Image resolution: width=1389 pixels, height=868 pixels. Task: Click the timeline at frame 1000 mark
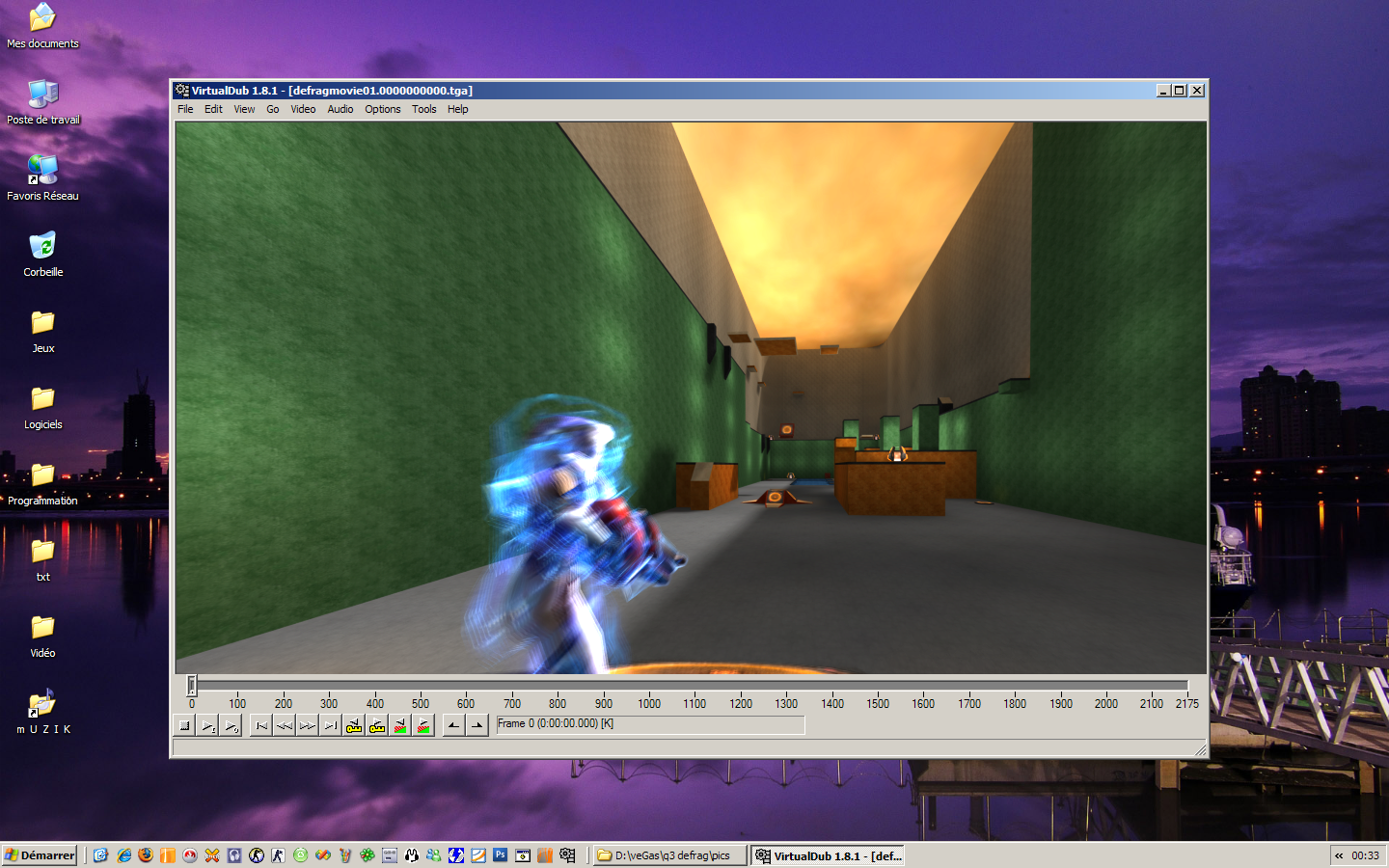649,703
